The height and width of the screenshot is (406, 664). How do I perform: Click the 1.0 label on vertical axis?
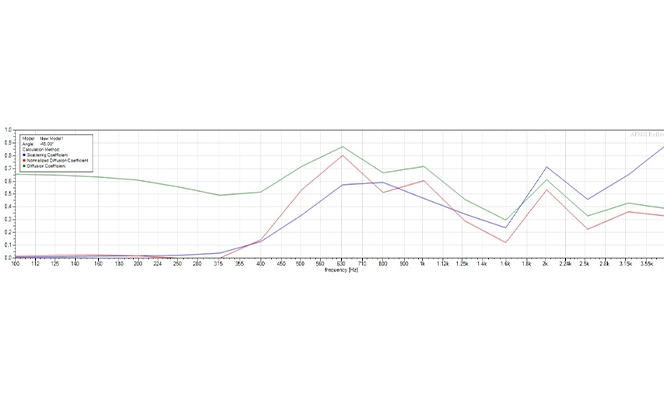coord(6,130)
